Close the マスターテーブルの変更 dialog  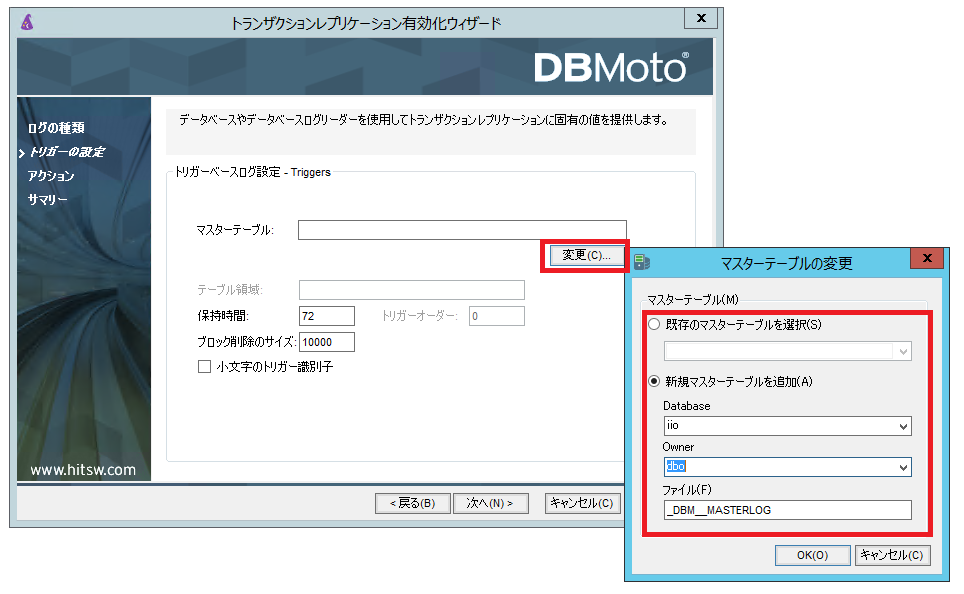click(927, 258)
